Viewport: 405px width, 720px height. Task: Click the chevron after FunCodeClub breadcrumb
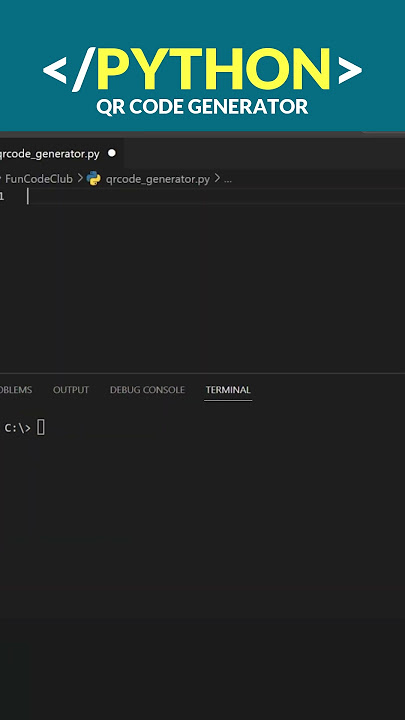80,179
